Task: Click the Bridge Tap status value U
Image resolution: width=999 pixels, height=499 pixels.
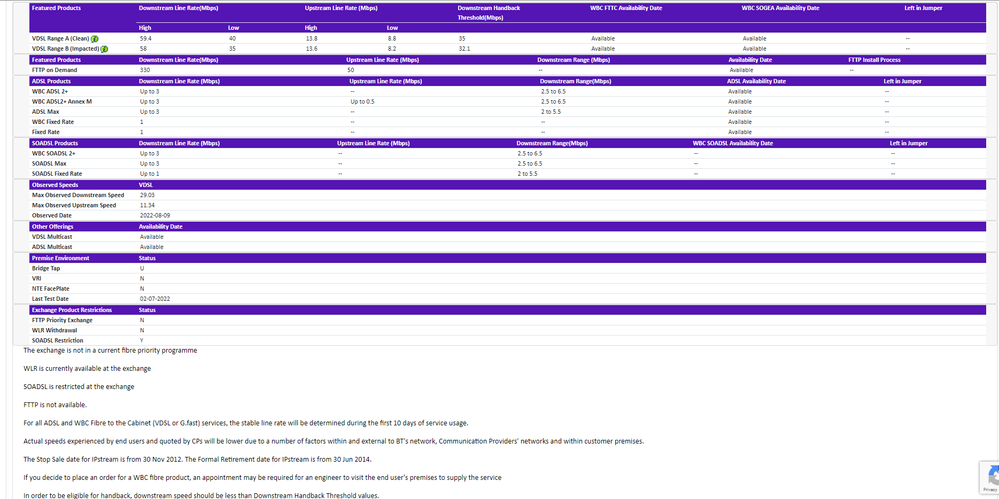Action: point(141,268)
